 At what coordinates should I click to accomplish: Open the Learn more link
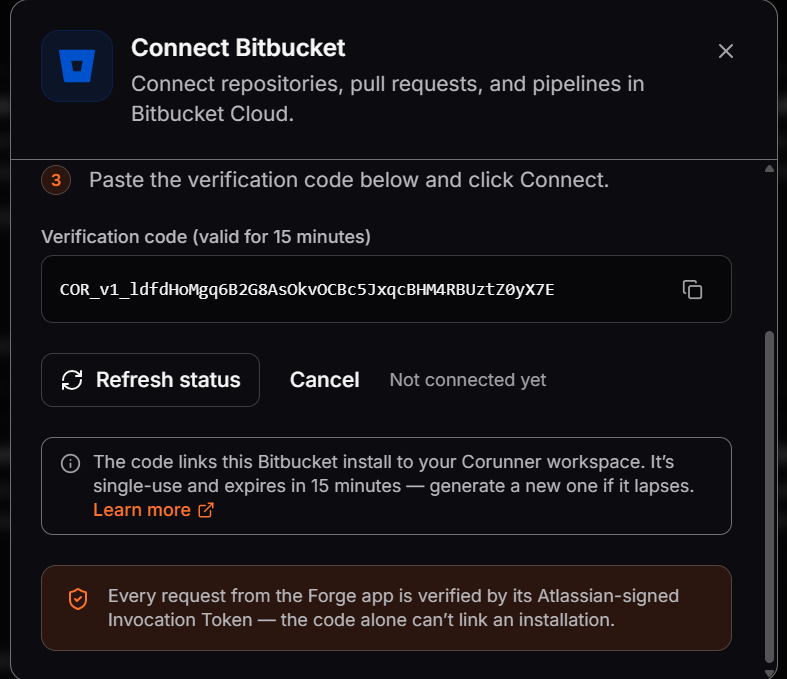[x=154, y=510]
